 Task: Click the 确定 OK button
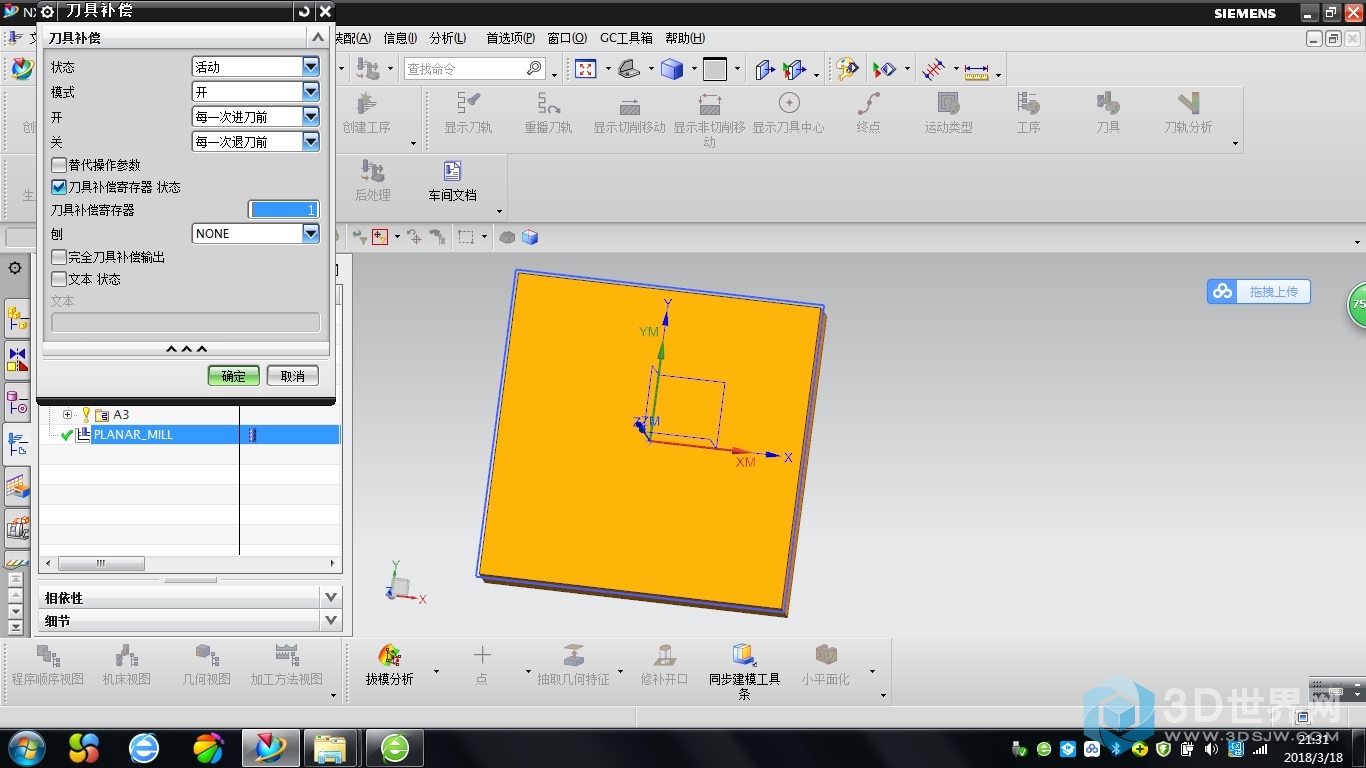click(234, 376)
